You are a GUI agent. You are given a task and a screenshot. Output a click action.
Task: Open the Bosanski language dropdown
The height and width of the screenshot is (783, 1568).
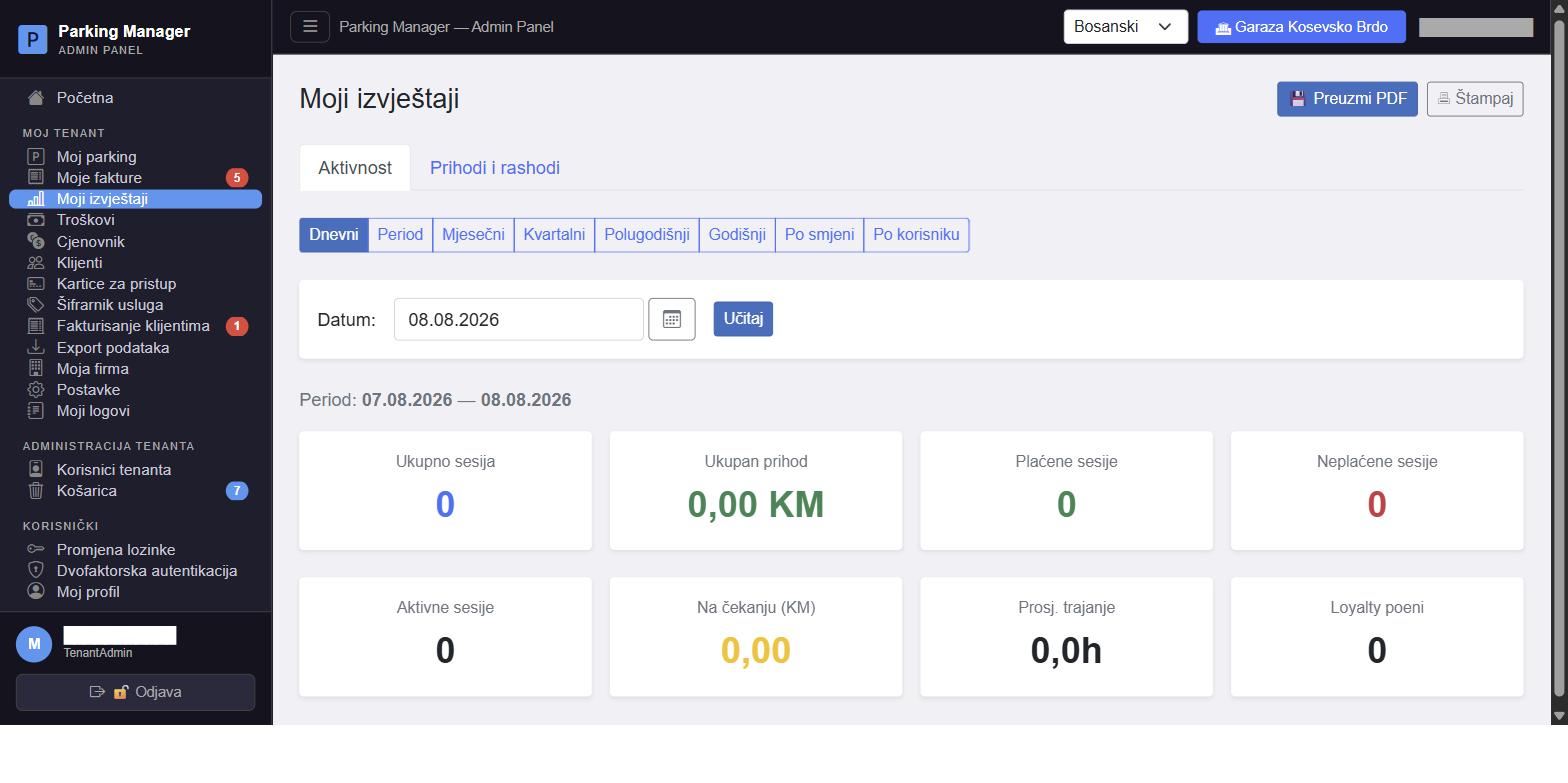point(1125,27)
